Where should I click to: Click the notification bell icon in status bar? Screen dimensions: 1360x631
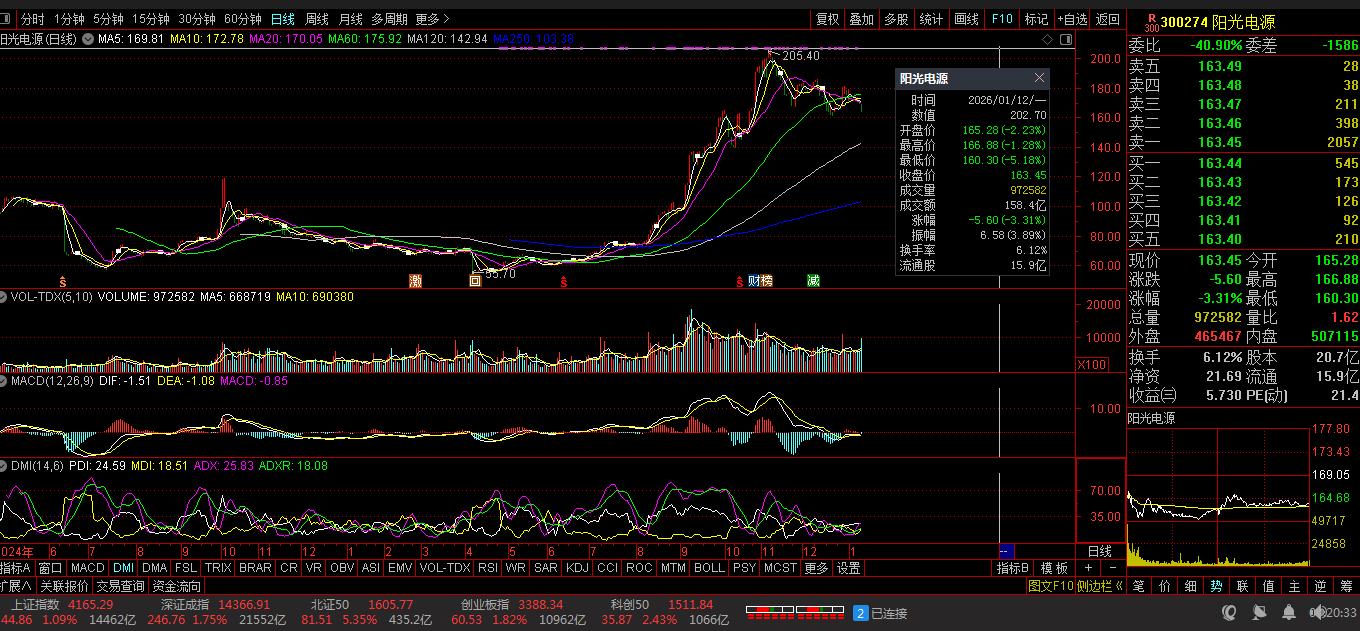tap(1287, 612)
